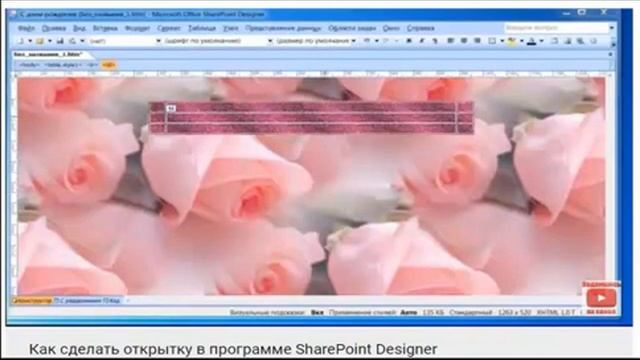Click the Open folder icon
Image resolution: width=640 pixels, height=360 pixels.
pos(40,41)
